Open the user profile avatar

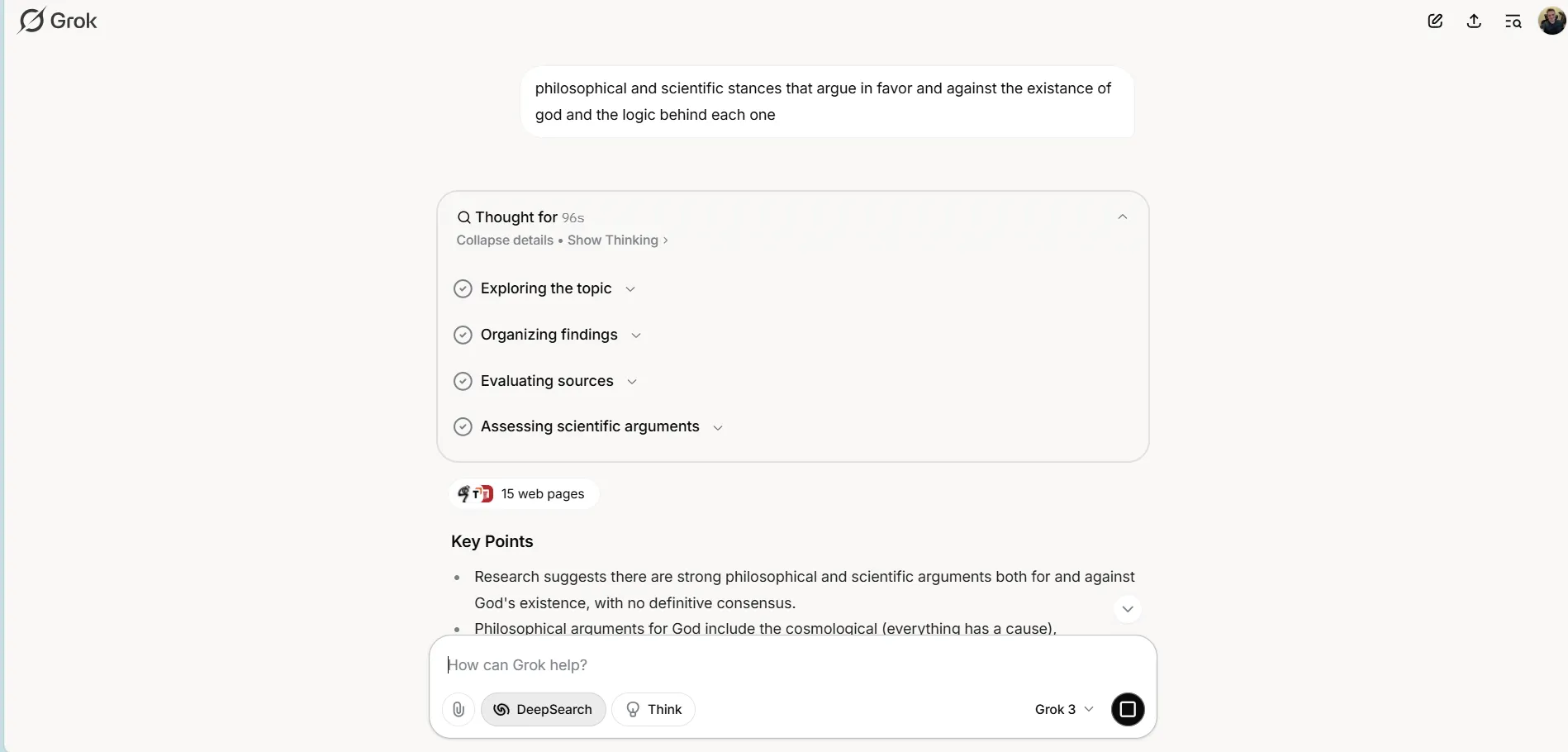tap(1551, 21)
